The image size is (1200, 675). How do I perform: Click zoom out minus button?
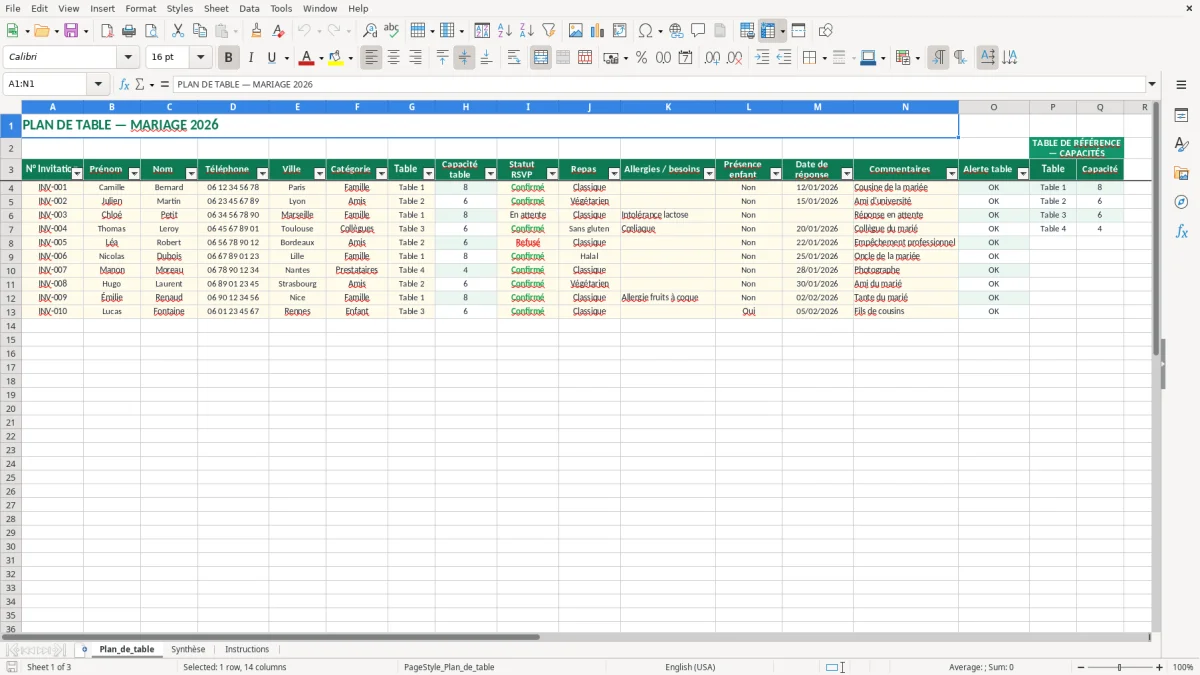[x=1081, y=667]
